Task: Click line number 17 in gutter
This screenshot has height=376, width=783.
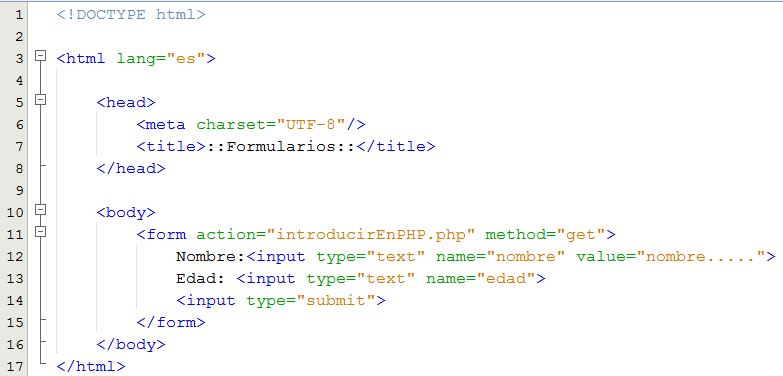Action: click(x=15, y=366)
